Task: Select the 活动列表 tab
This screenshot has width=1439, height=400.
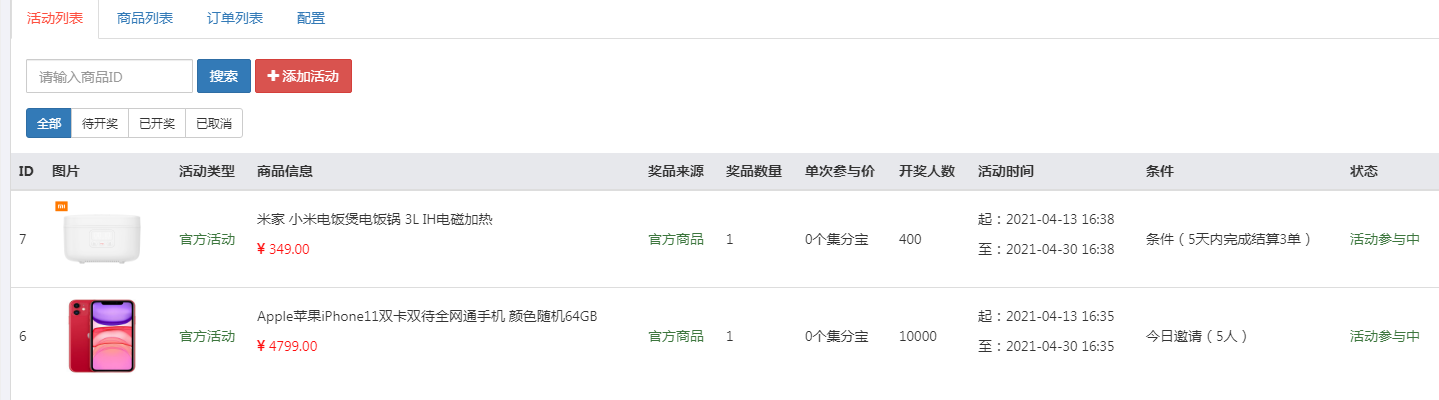Action: coord(55,18)
